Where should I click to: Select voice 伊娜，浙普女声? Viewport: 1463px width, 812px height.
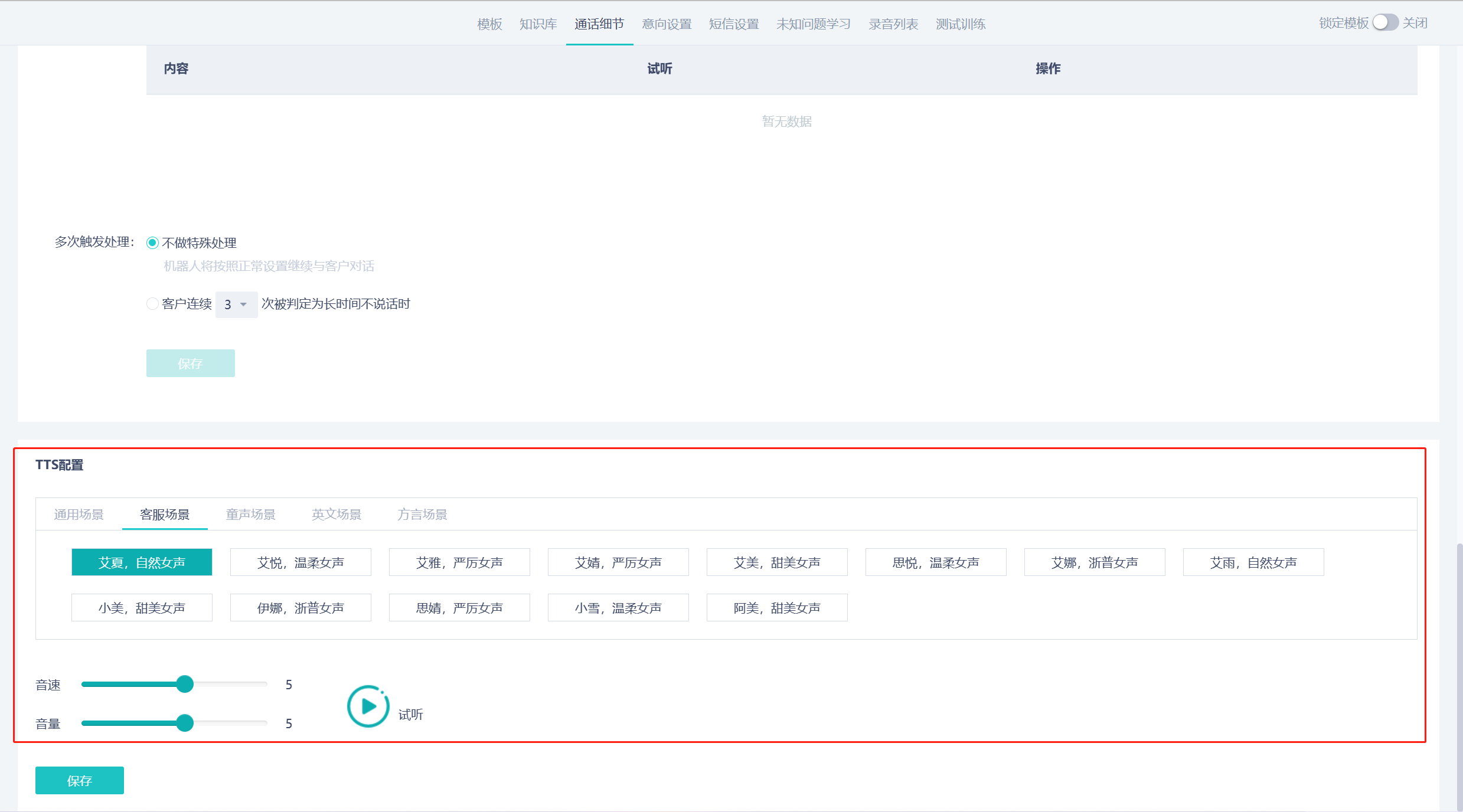click(x=301, y=607)
